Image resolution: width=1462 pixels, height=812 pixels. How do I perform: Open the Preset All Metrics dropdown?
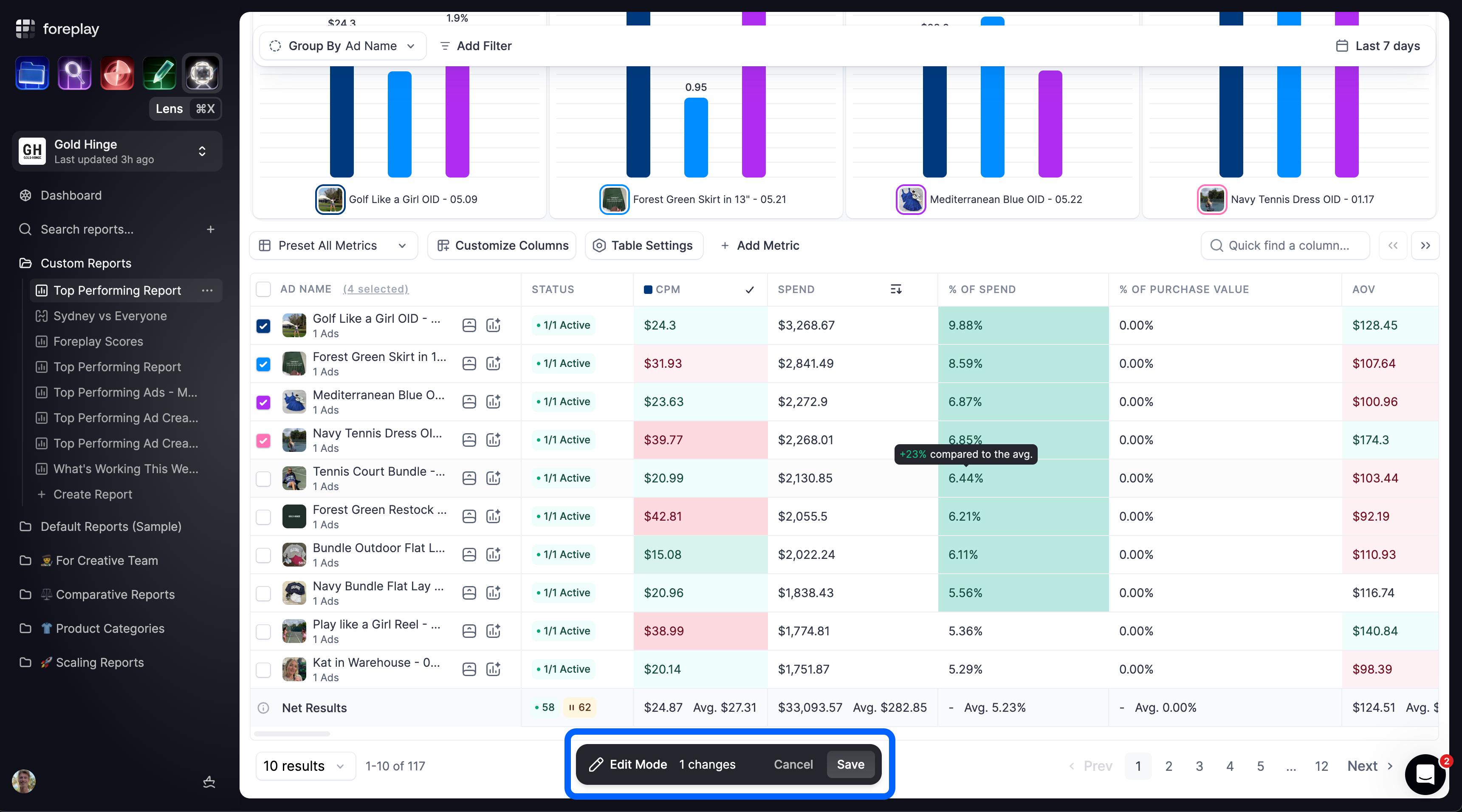[333, 246]
